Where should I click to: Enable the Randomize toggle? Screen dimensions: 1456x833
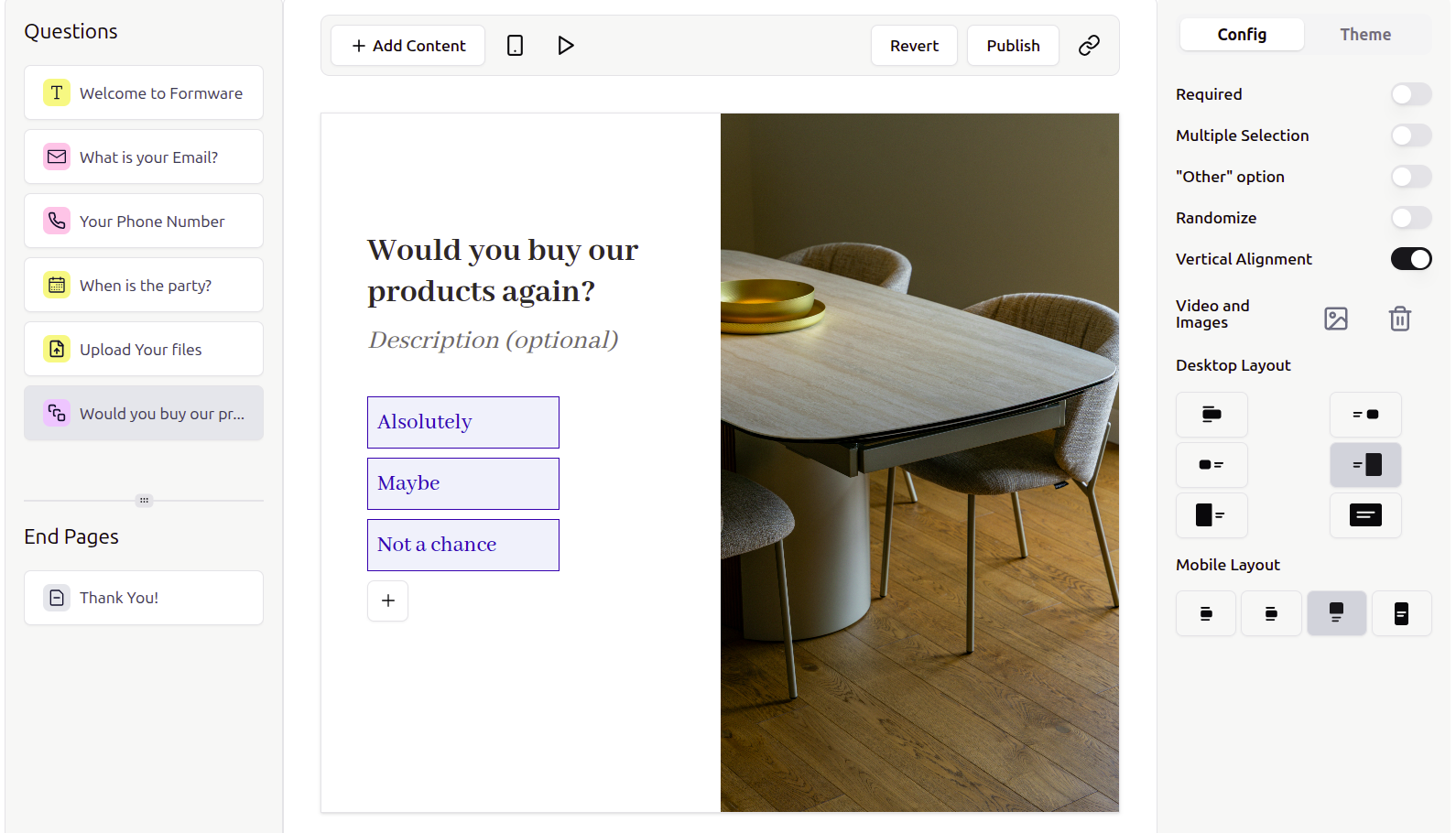(x=1411, y=218)
